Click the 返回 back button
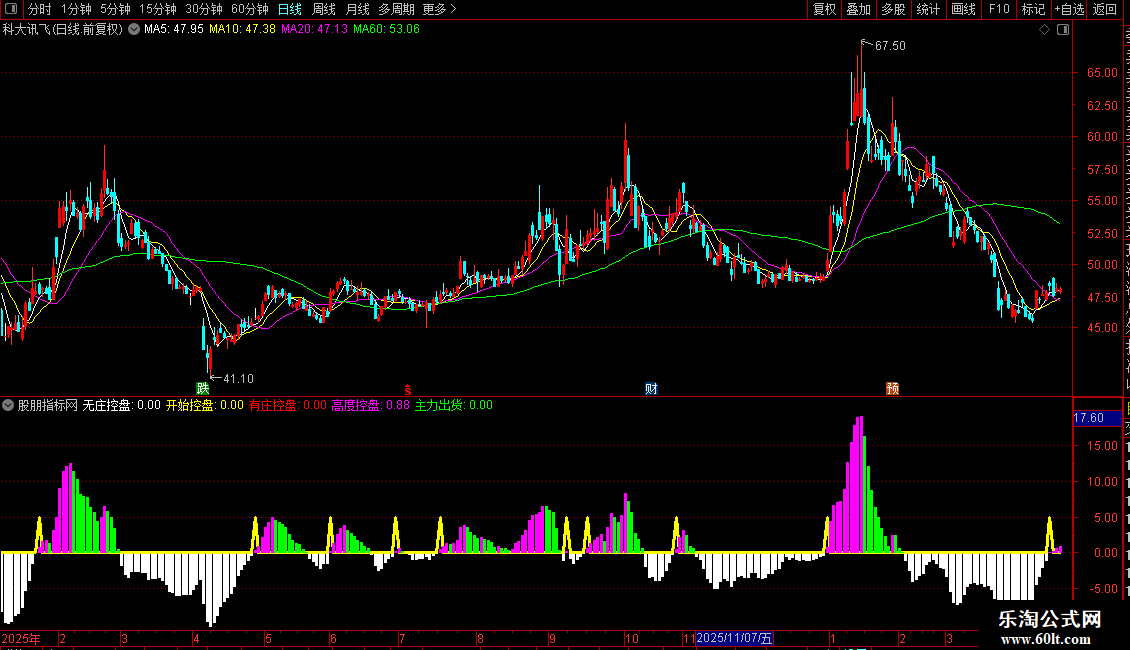 1105,9
